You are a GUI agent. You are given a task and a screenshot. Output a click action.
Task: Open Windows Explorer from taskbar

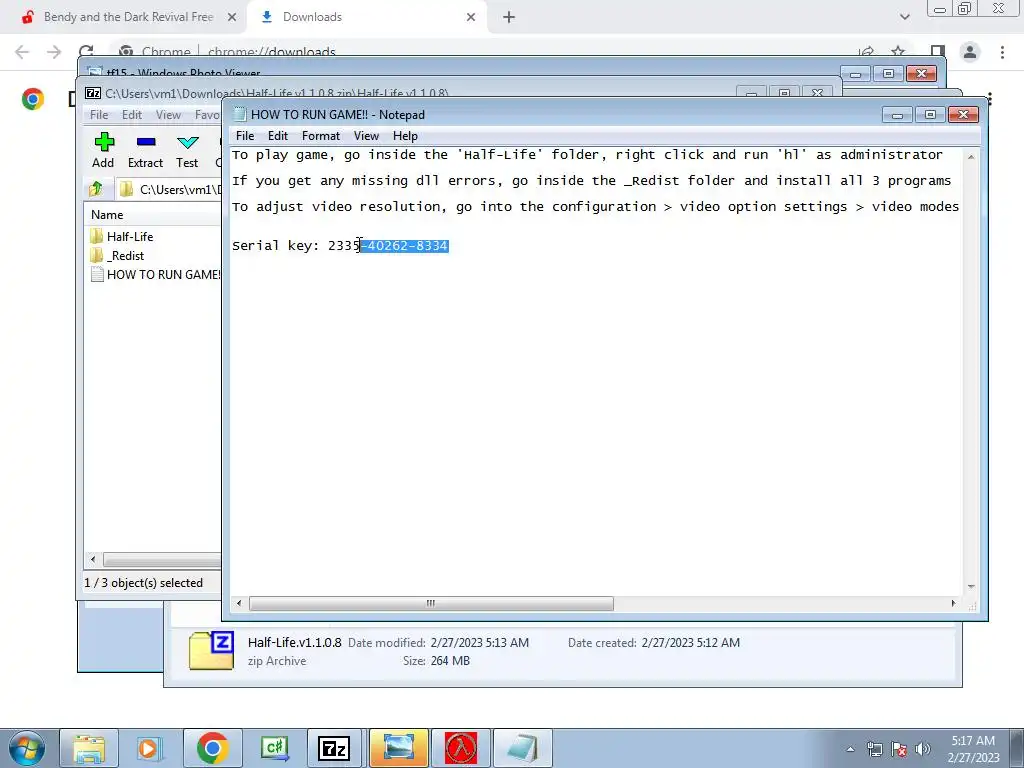click(x=89, y=748)
